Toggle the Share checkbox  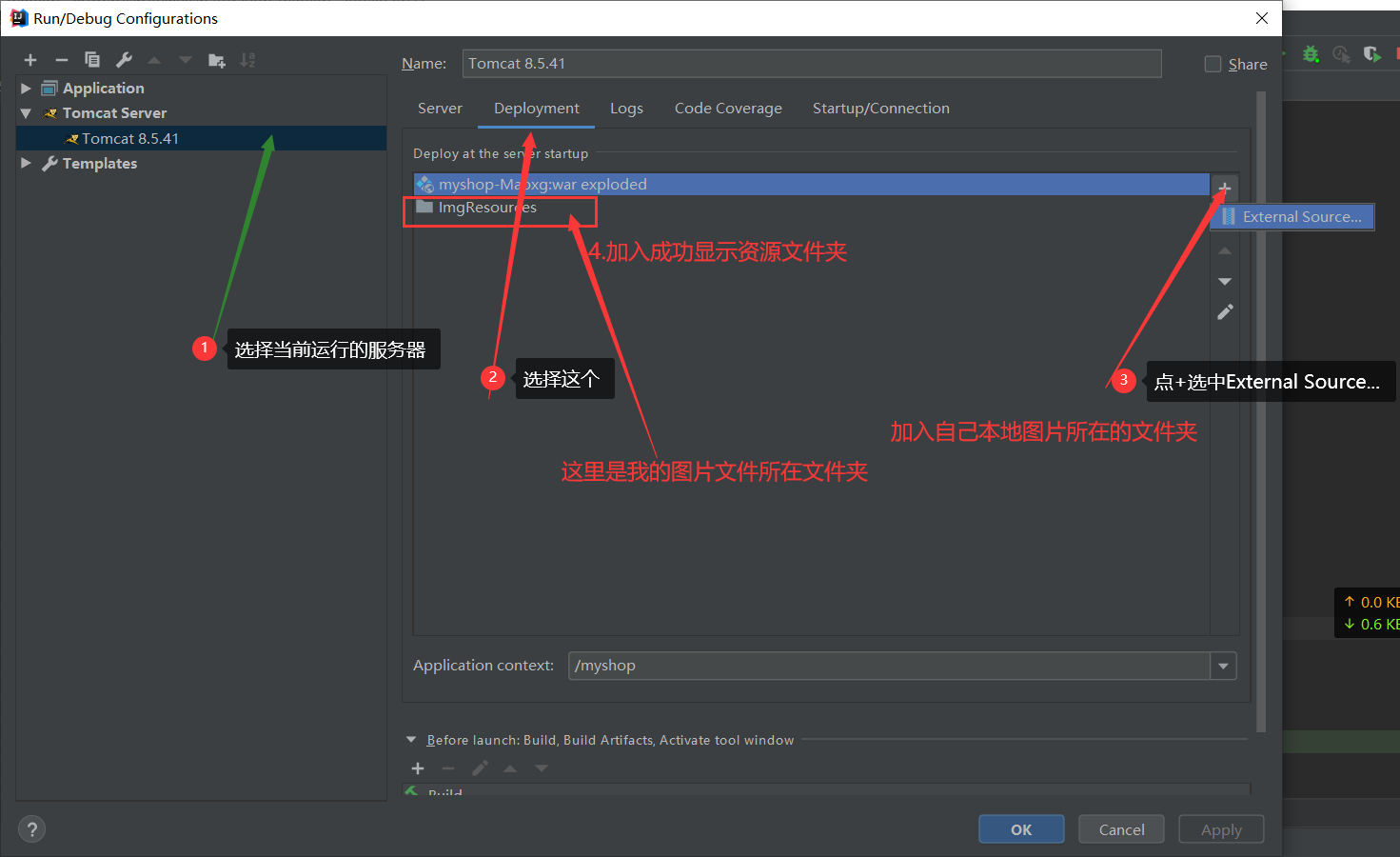pyautogui.click(x=1213, y=64)
